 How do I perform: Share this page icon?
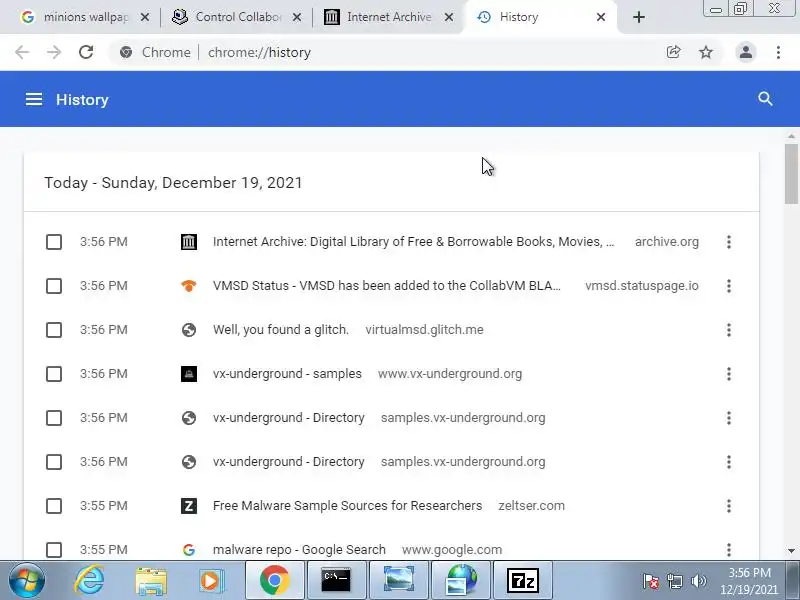point(673,52)
